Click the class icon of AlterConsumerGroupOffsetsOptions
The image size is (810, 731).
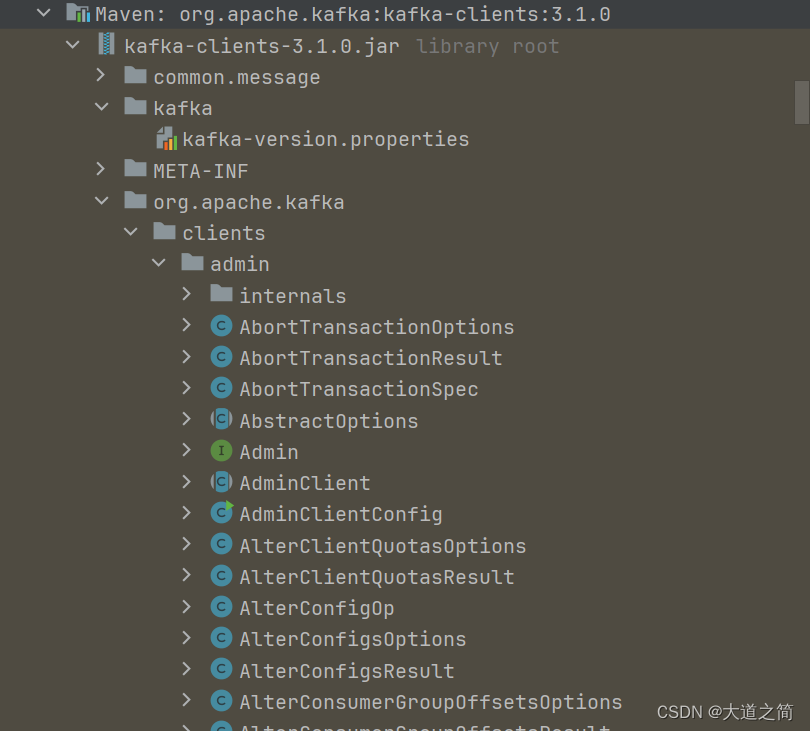[221, 701]
